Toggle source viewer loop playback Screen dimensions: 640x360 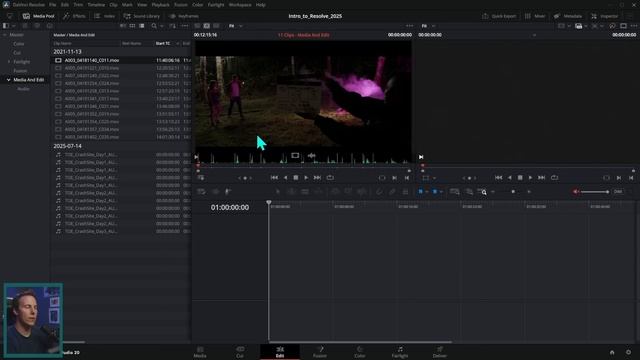pos(330,178)
